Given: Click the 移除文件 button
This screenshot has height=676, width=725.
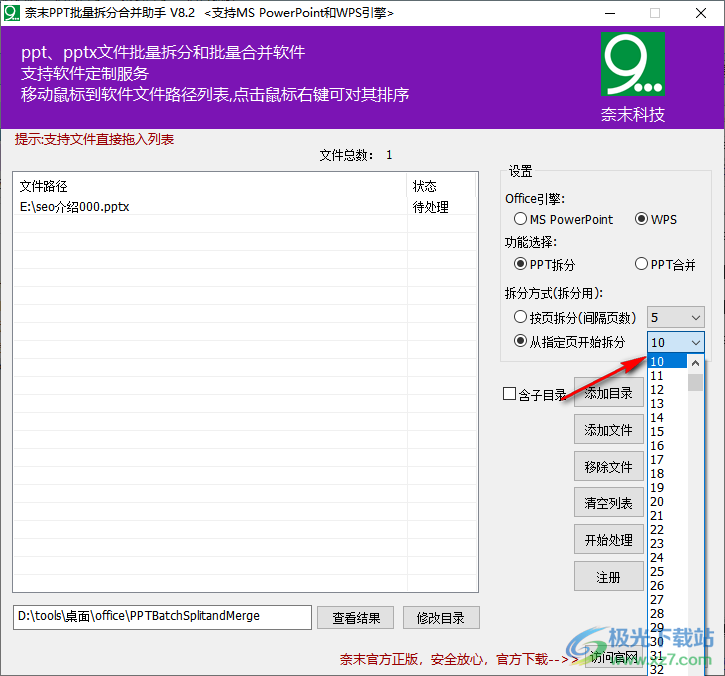Looking at the screenshot, I should [608, 466].
